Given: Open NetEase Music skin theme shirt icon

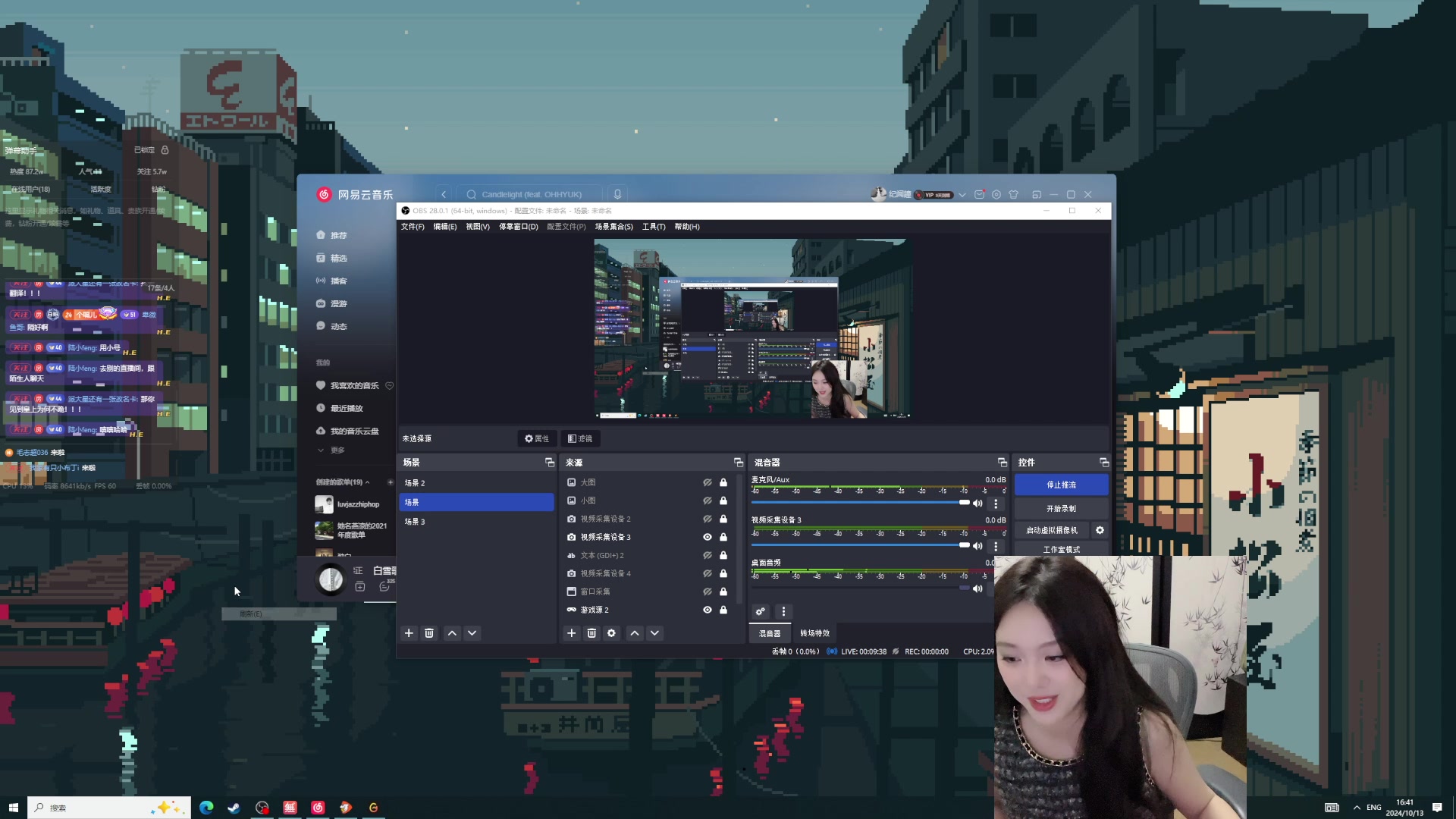Looking at the screenshot, I should (1014, 194).
